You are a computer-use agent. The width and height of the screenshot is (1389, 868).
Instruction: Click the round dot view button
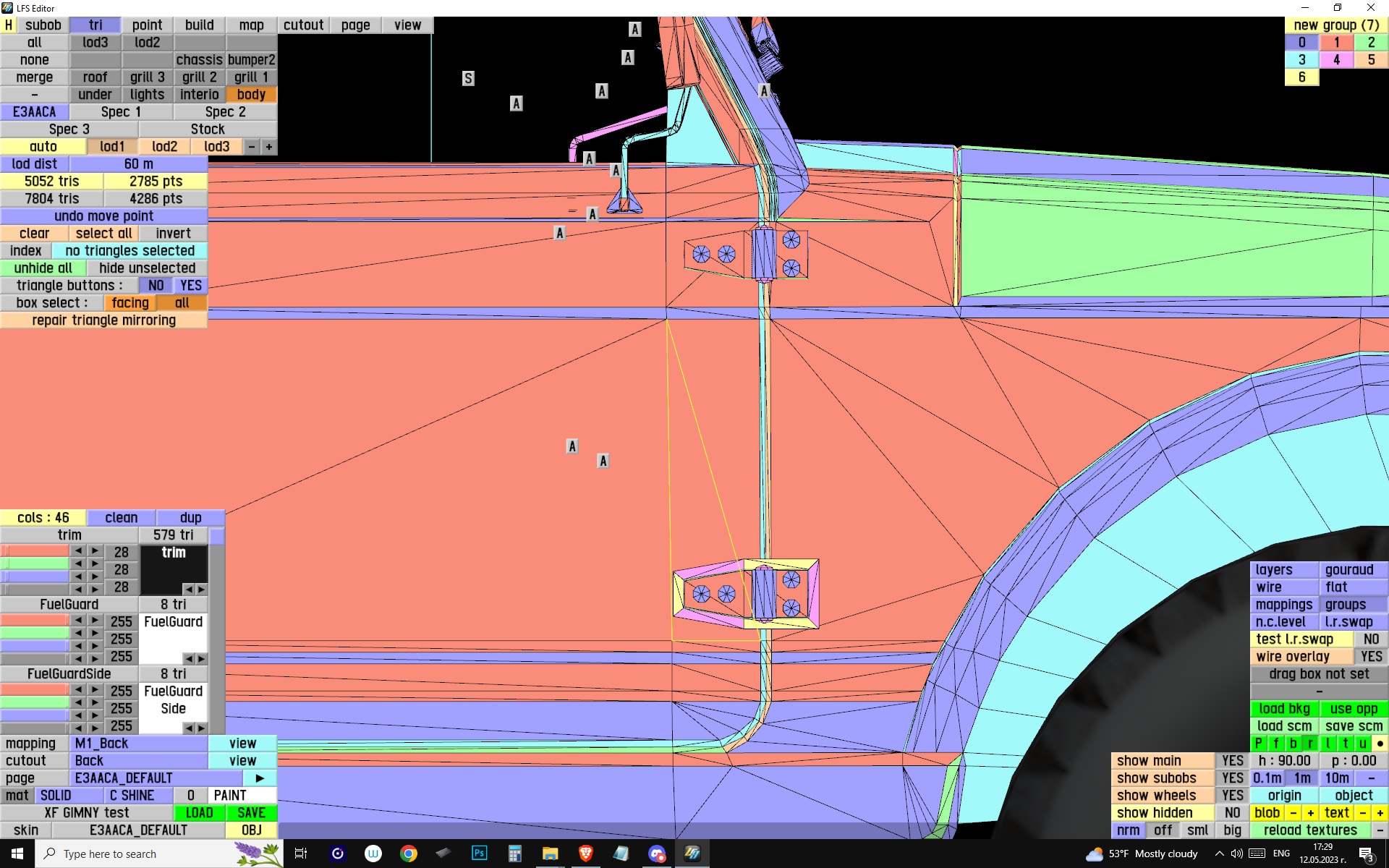(x=1380, y=744)
